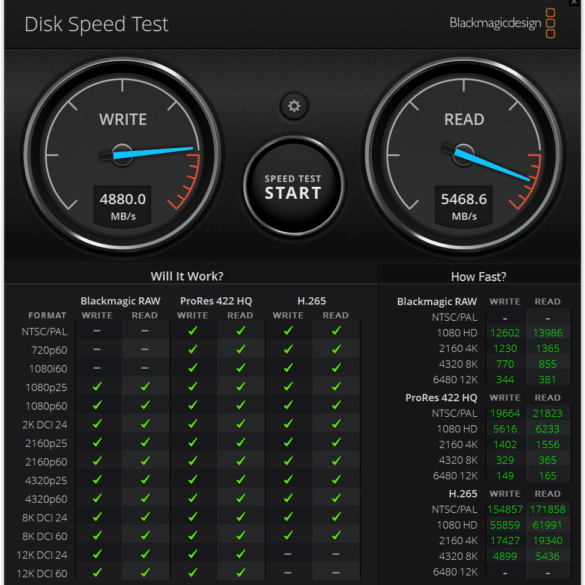Click the 2K DCI 24 format row label
The width and height of the screenshot is (585, 585).
45,425
